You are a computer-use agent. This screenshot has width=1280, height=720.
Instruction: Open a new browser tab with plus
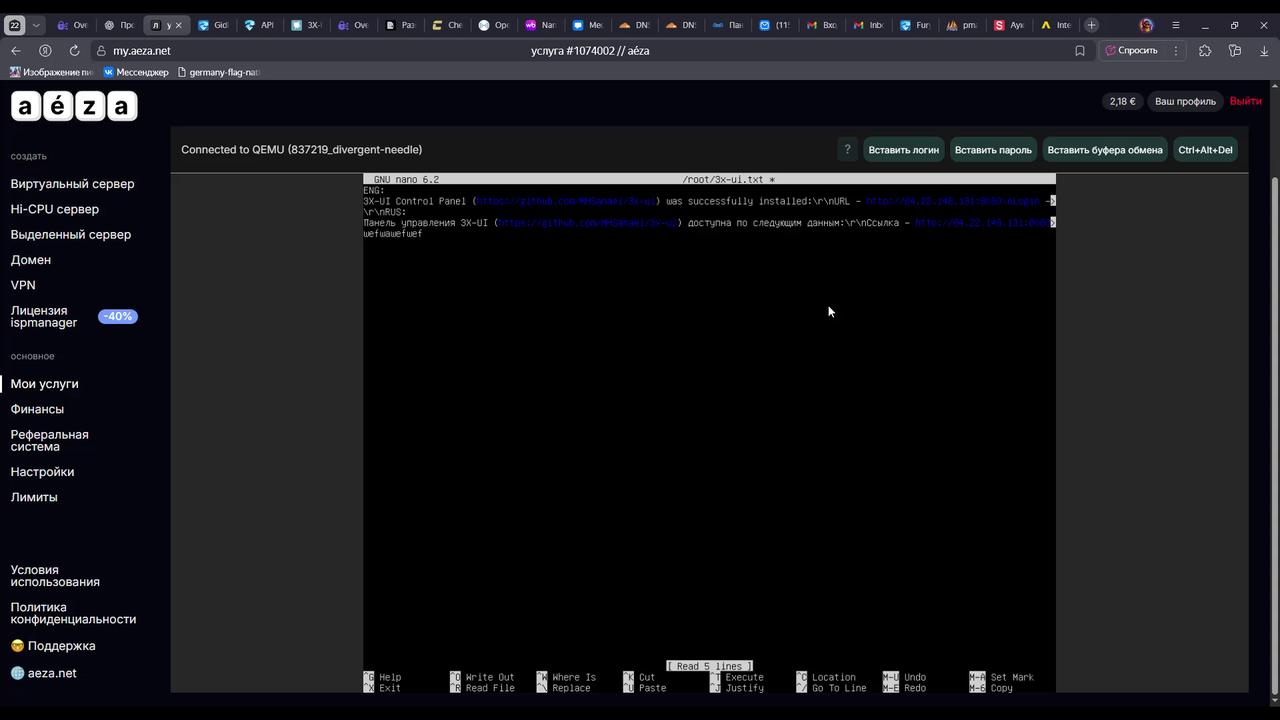[1091, 25]
